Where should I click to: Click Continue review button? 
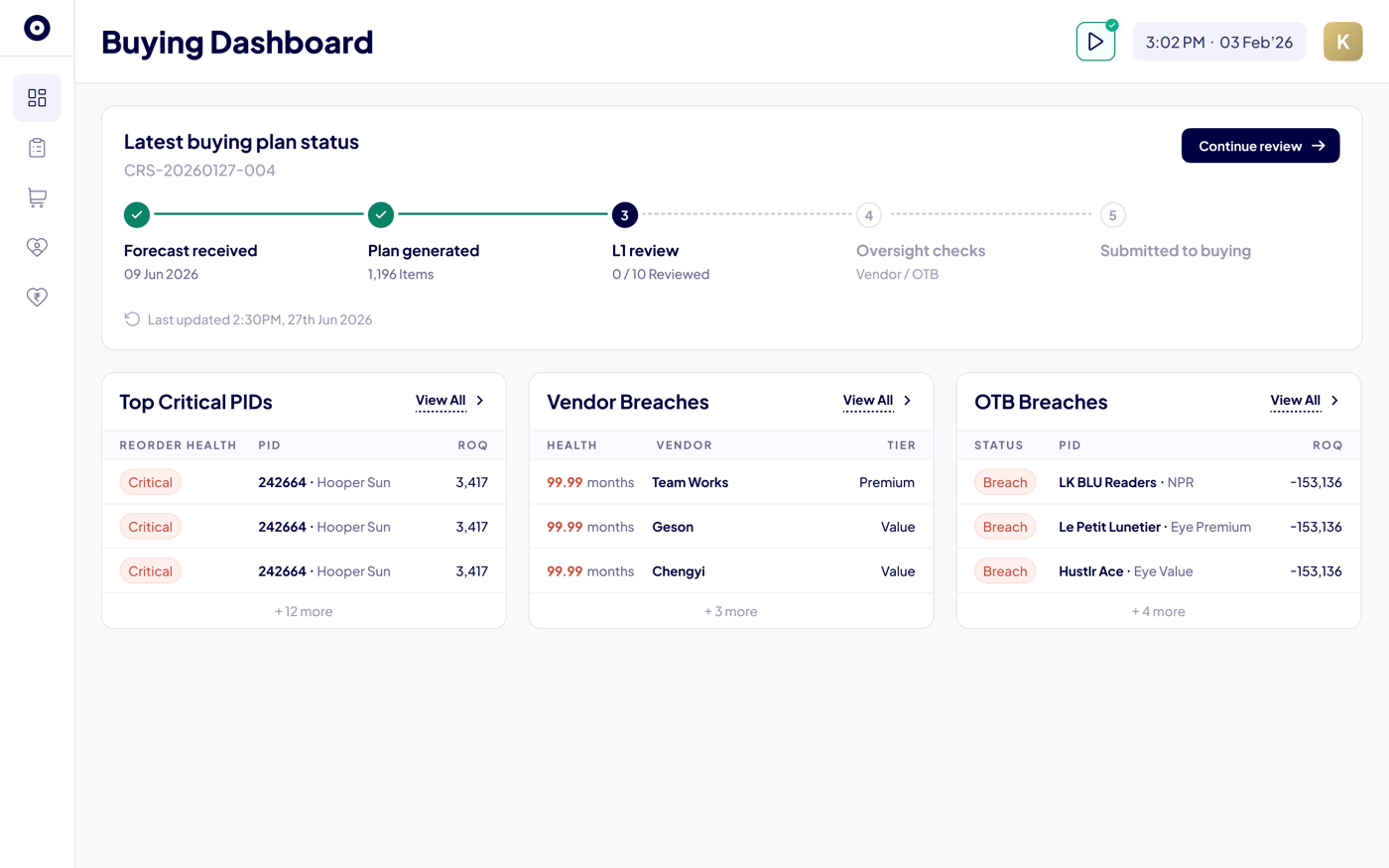tap(1260, 146)
